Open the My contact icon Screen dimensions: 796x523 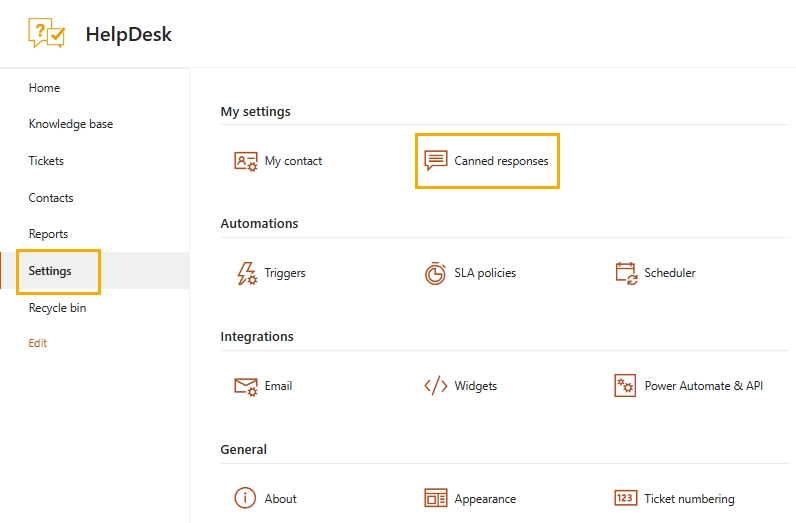[246, 161]
